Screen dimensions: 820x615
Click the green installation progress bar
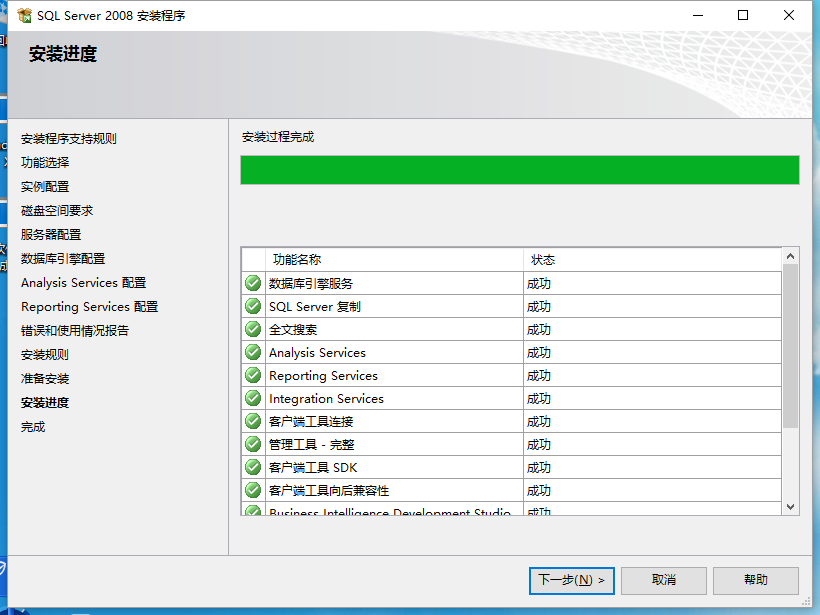pos(520,170)
